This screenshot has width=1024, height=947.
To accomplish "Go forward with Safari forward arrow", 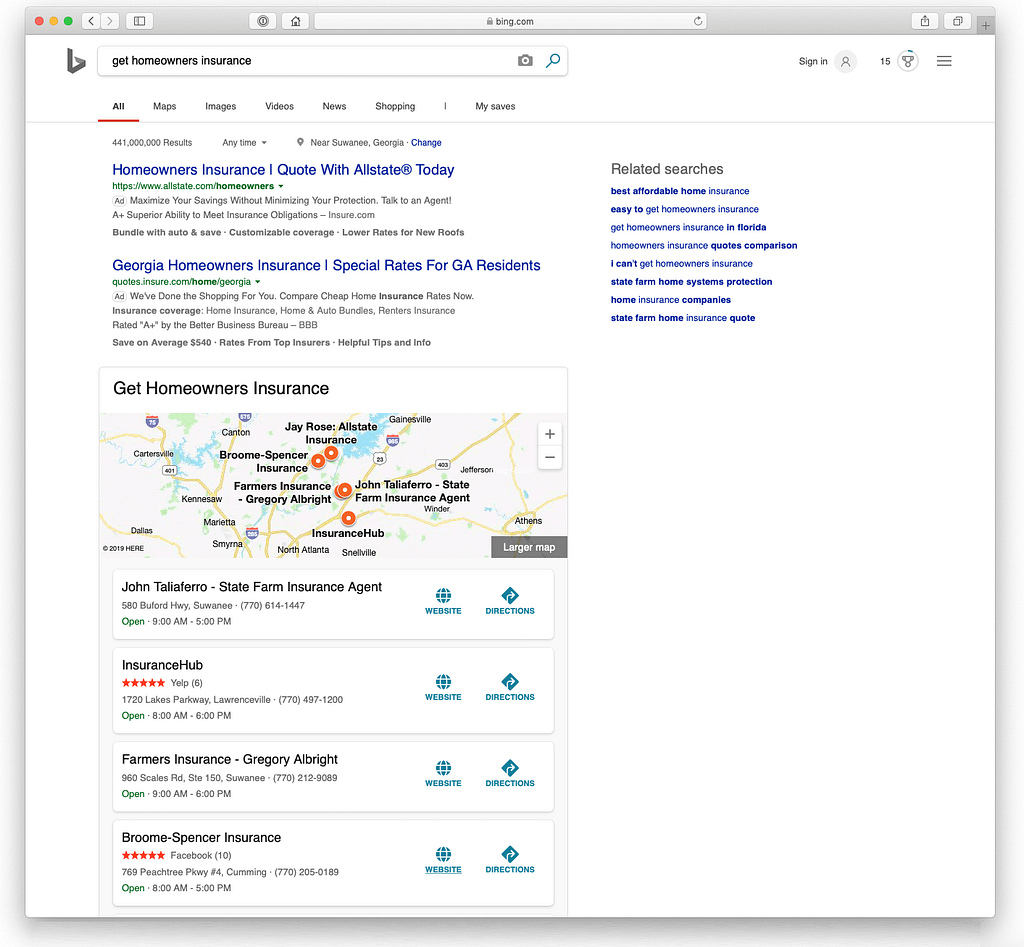I will [x=110, y=21].
